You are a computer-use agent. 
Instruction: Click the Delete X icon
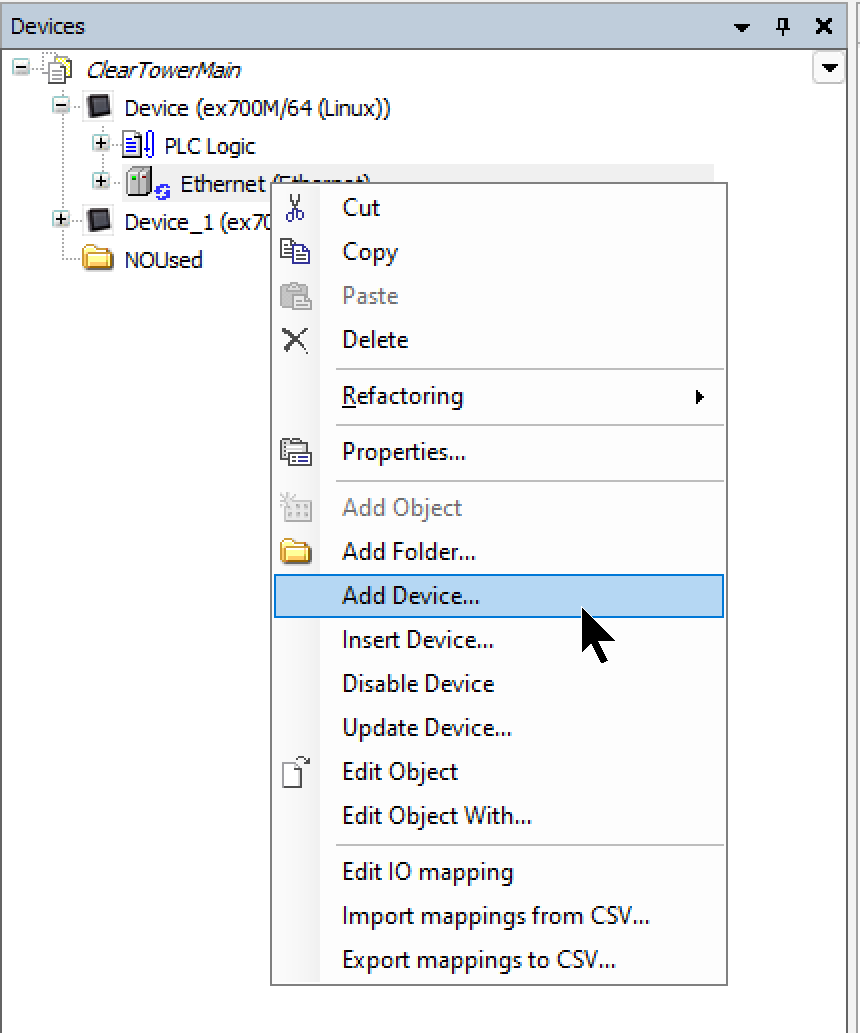295,340
